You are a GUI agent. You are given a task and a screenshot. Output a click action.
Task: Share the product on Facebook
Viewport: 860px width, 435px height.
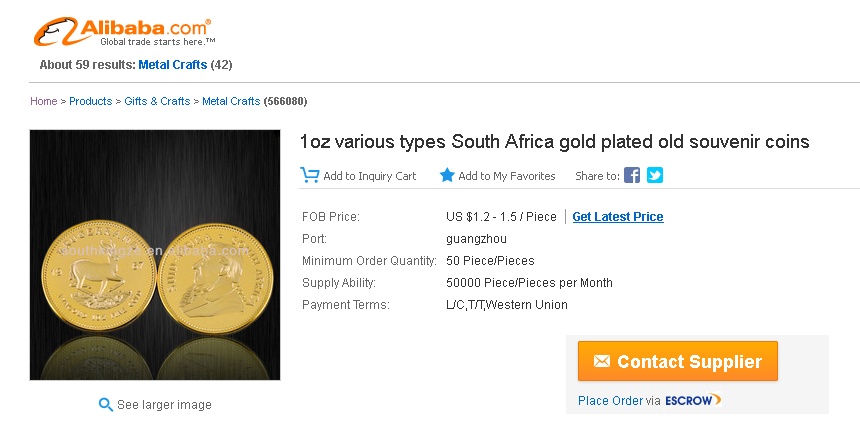(x=632, y=175)
